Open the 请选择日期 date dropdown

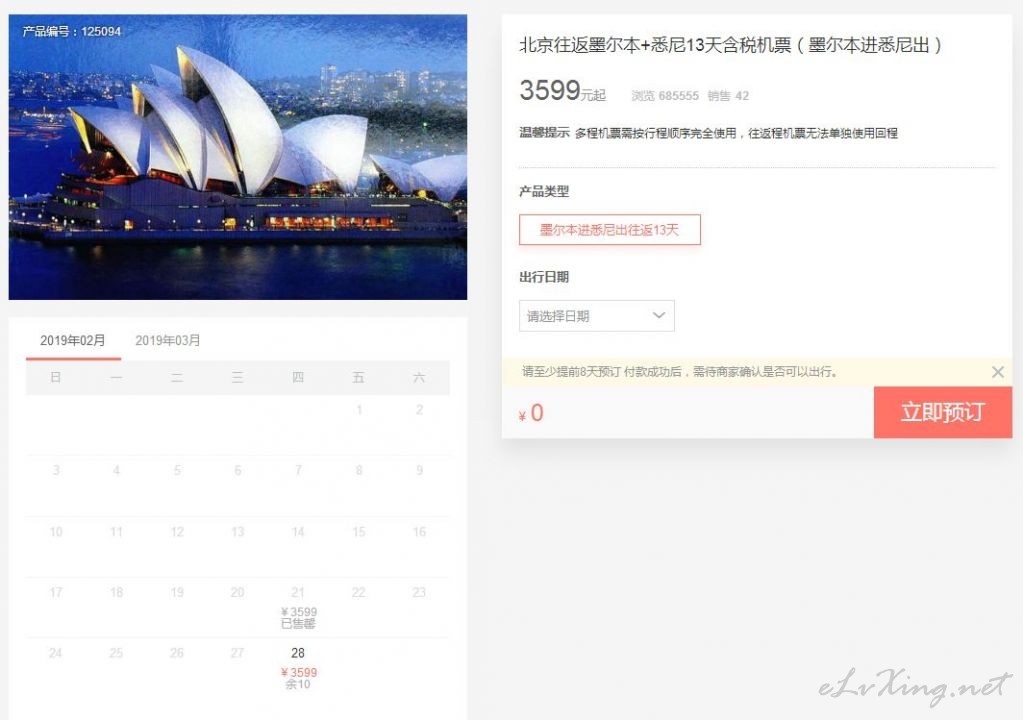tap(596, 316)
